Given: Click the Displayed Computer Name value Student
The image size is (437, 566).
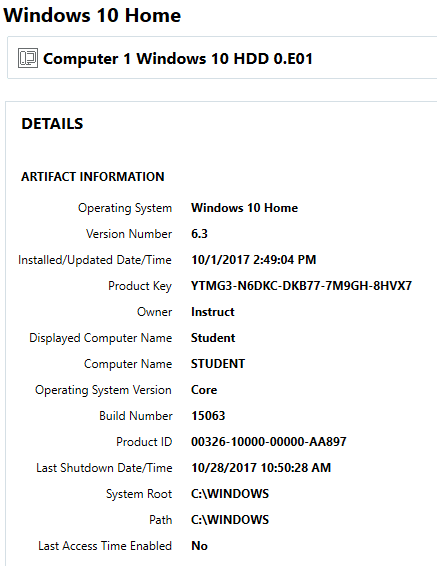Looking at the screenshot, I should (x=213, y=338).
